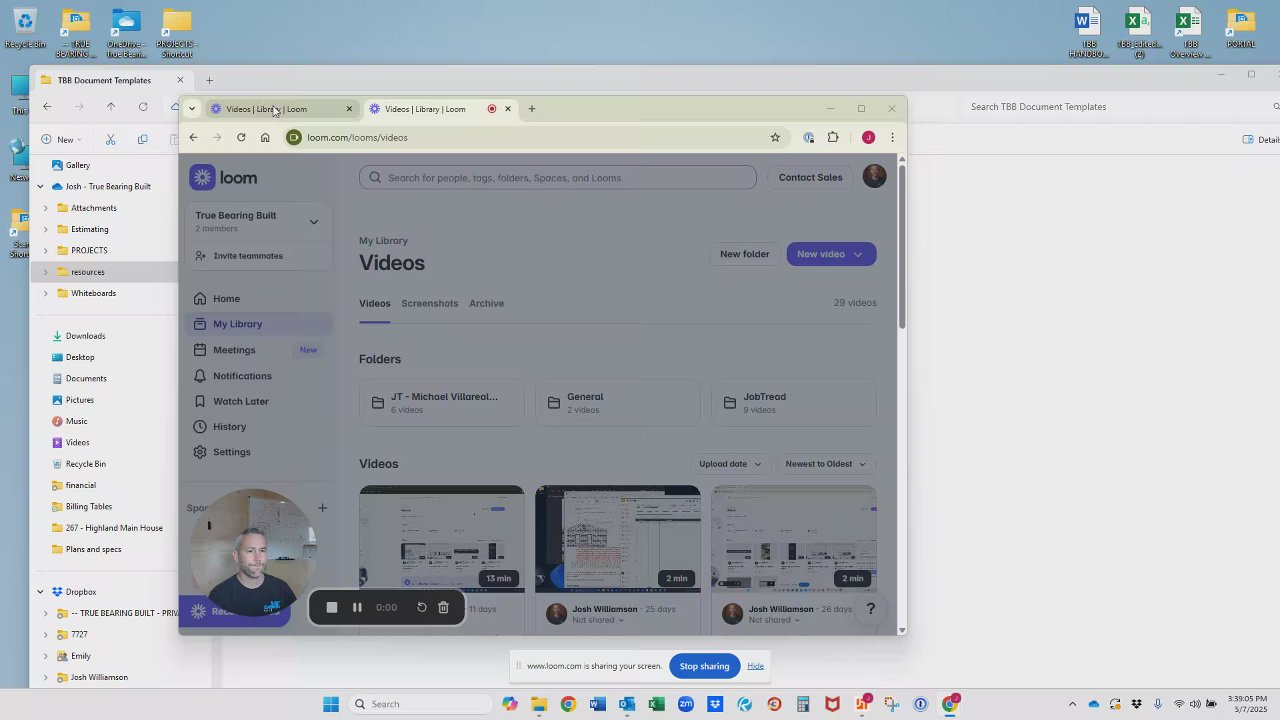This screenshot has width=1280, height=720.
Task: Expand Whiteboards folder in File Explorer
Action: 45,293
